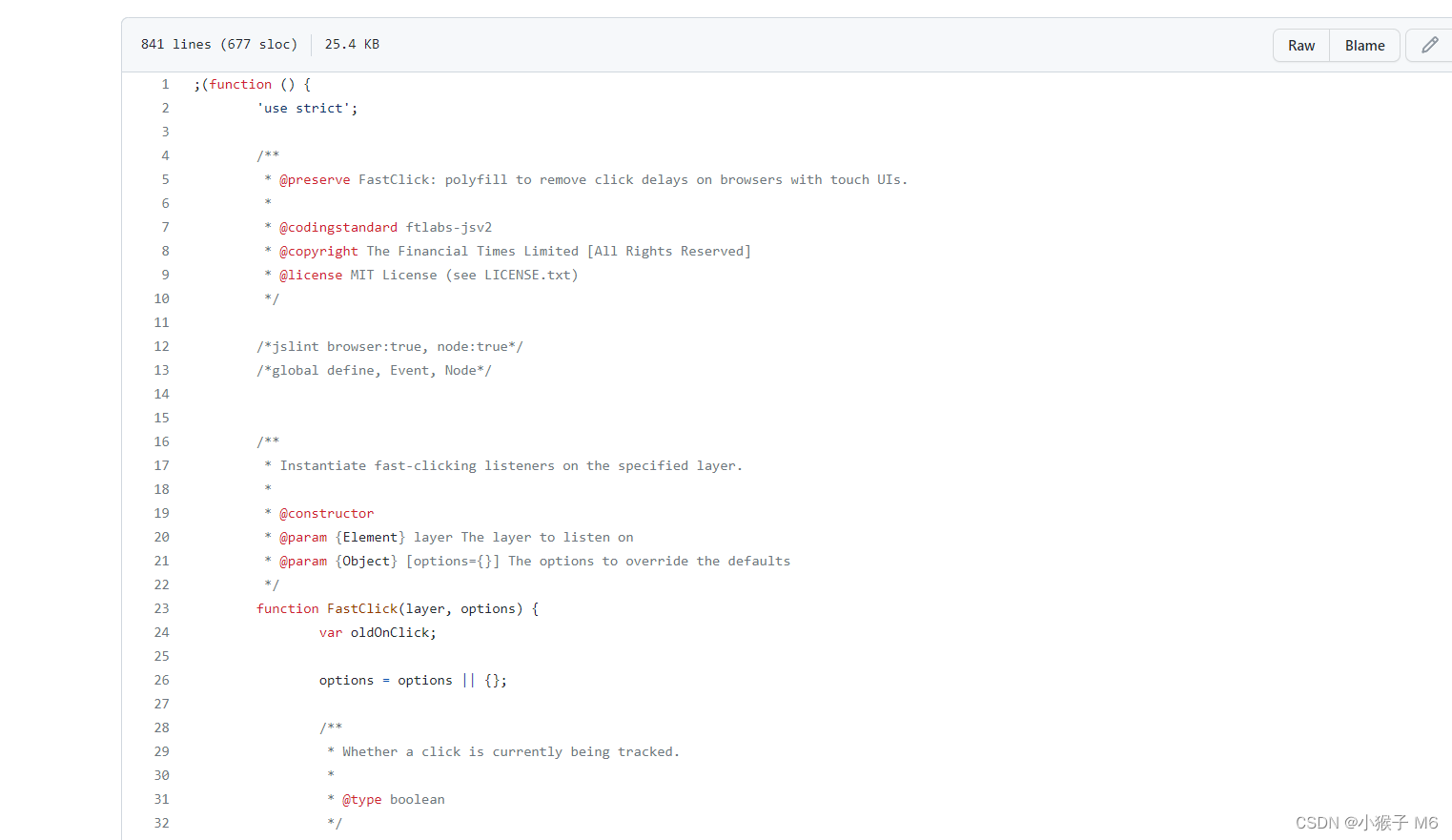Open the Blame view
Image resolution: width=1452 pixels, height=840 pixels.
pos(1364,46)
